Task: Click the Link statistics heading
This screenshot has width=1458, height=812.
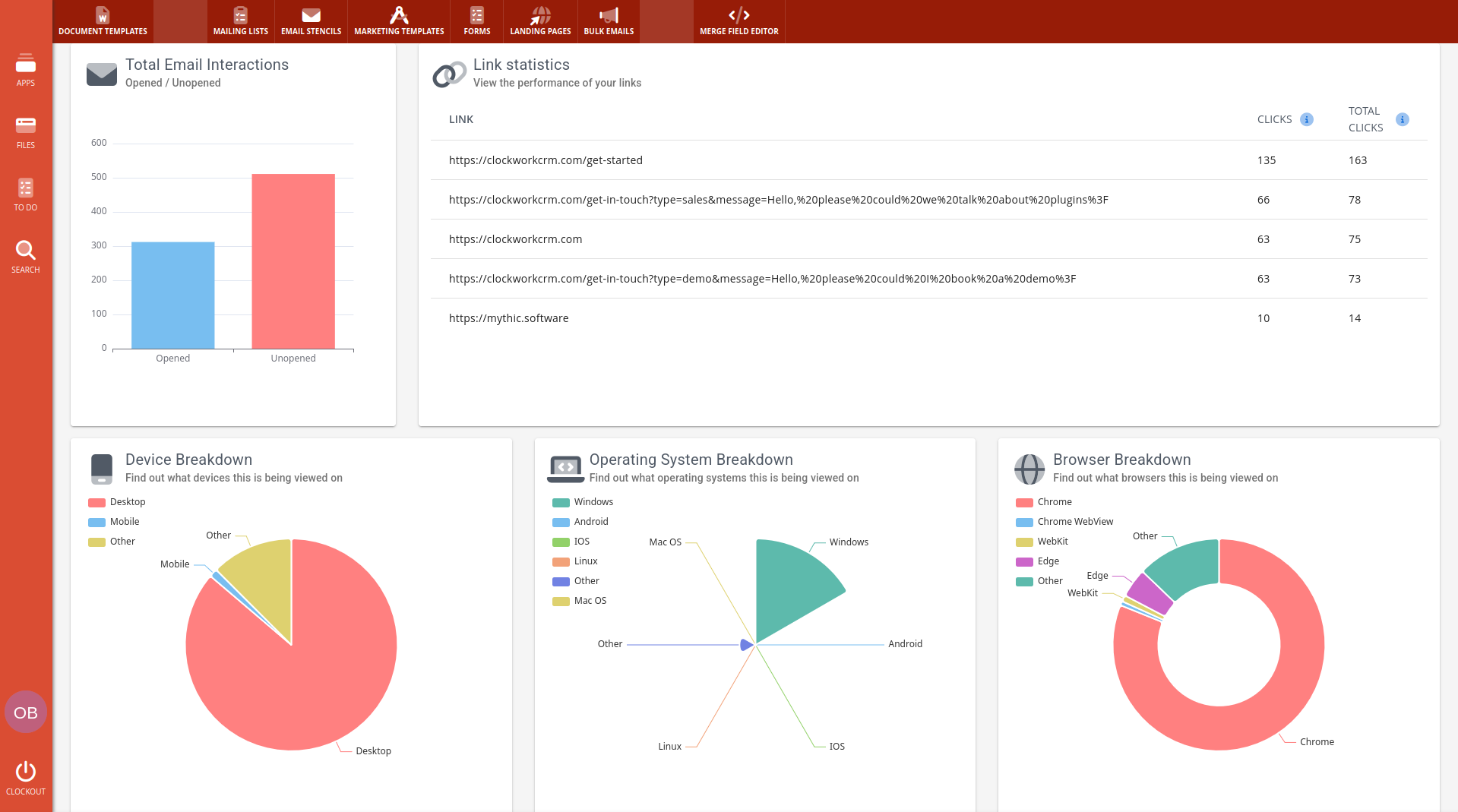Action: (x=521, y=65)
